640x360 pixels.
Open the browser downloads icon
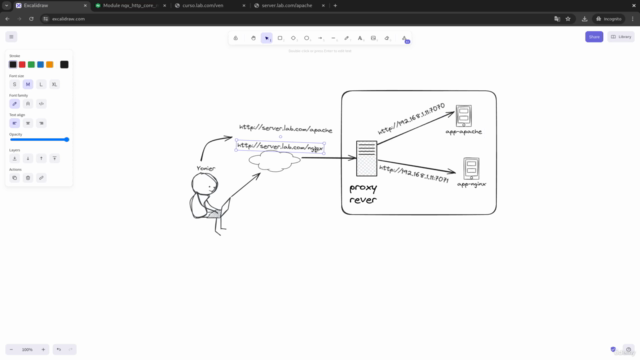point(584,19)
